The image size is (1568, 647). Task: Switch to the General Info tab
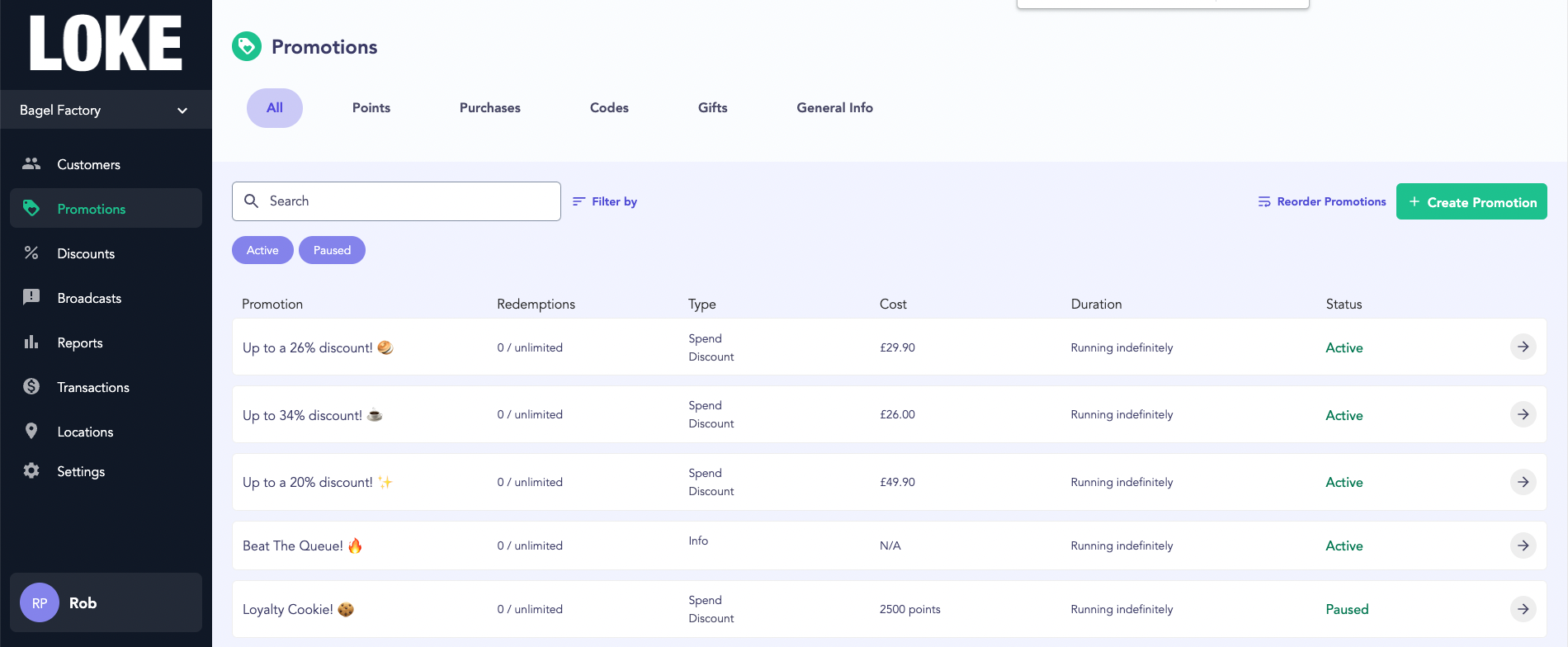coord(835,108)
